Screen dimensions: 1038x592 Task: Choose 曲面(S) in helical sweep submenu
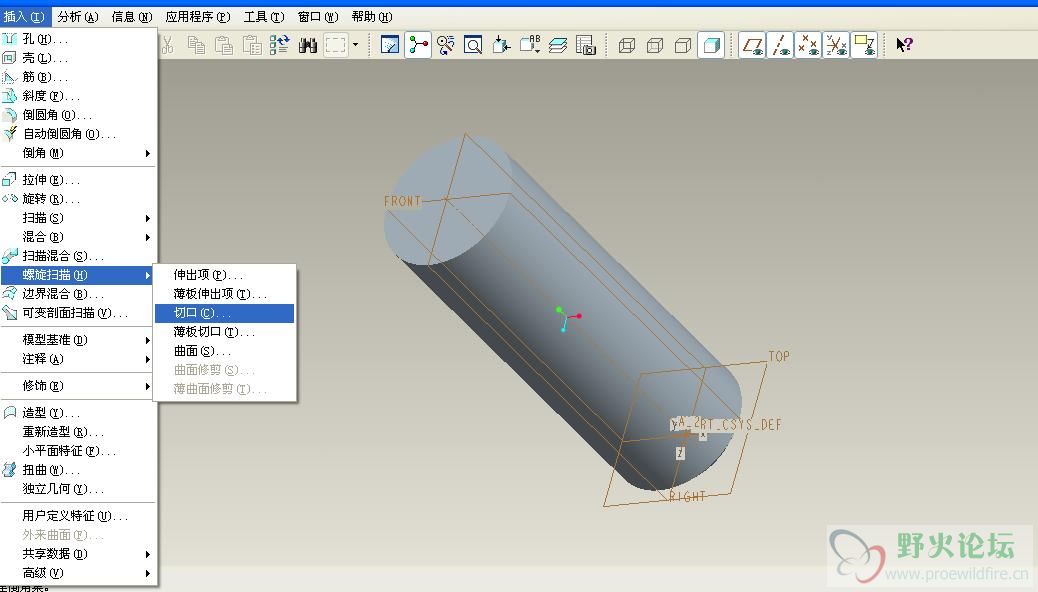tap(224, 351)
